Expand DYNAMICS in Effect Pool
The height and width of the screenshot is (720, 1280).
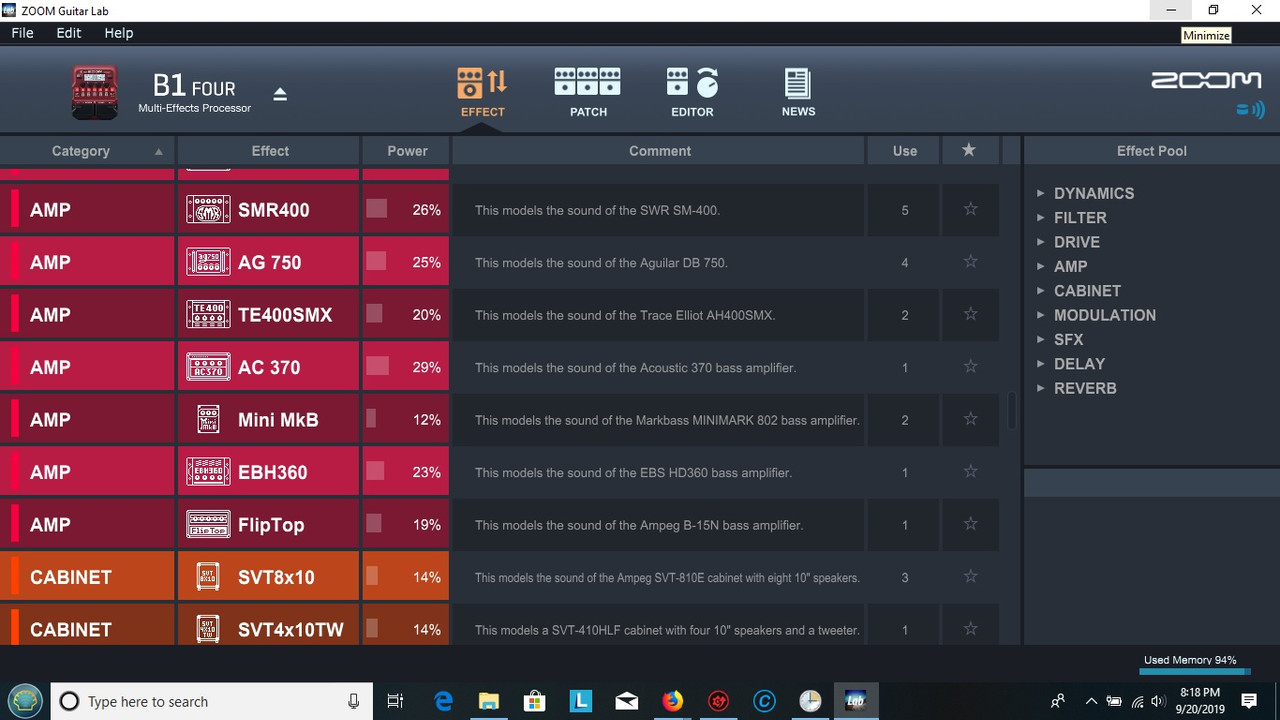(x=1041, y=193)
